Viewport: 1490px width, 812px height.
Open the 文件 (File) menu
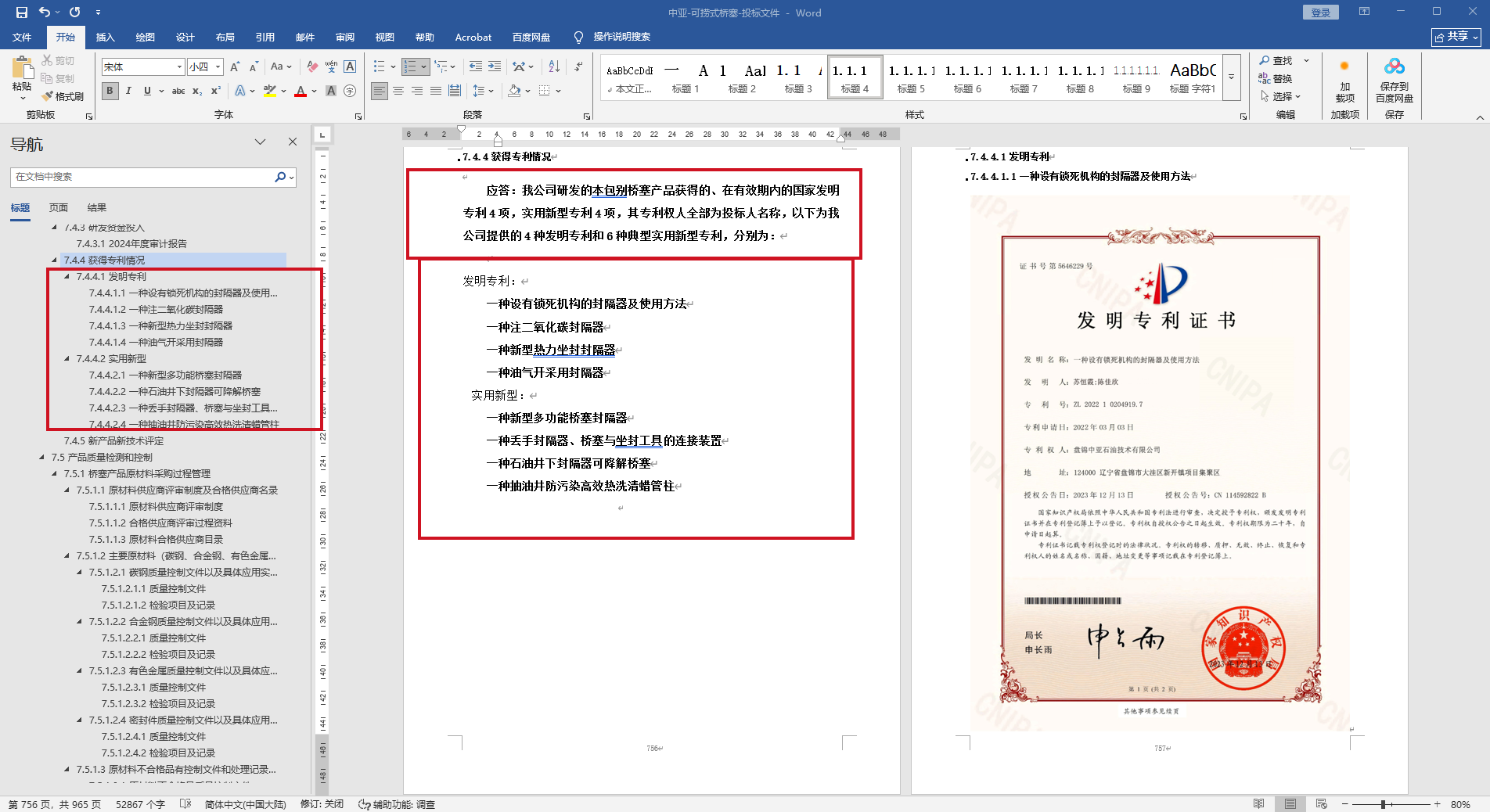coord(22,37)
